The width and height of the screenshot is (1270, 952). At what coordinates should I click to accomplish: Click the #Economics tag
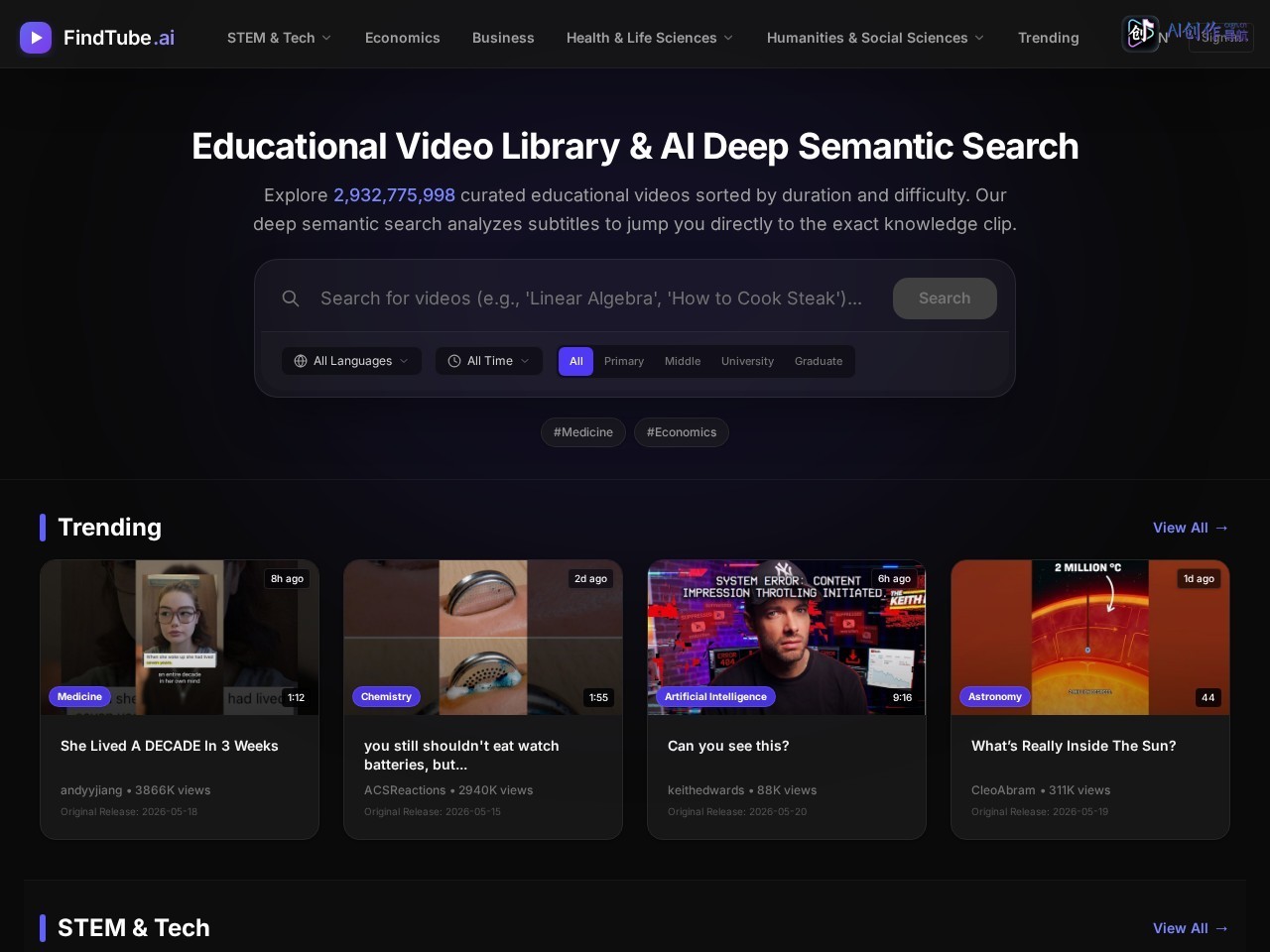(x=682, y=432)
